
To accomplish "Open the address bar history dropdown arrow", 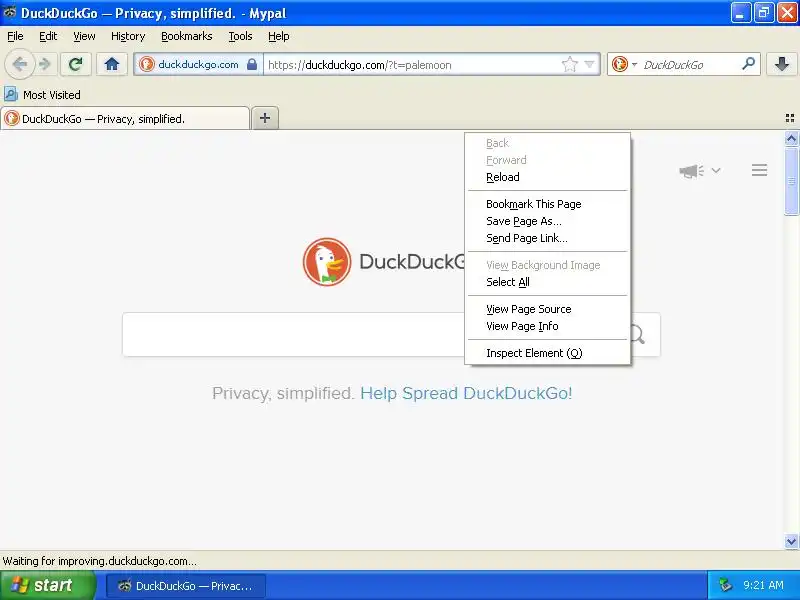I will pyautogui.click(x=589, y=65).
